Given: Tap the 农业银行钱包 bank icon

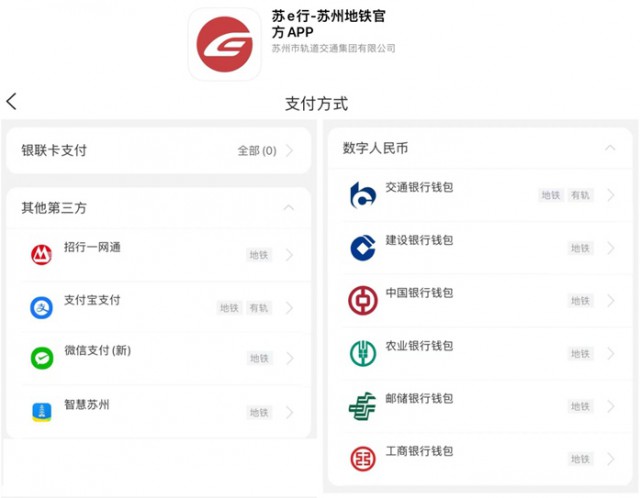Looking at the screenshot, I should [x=362, y=353].
